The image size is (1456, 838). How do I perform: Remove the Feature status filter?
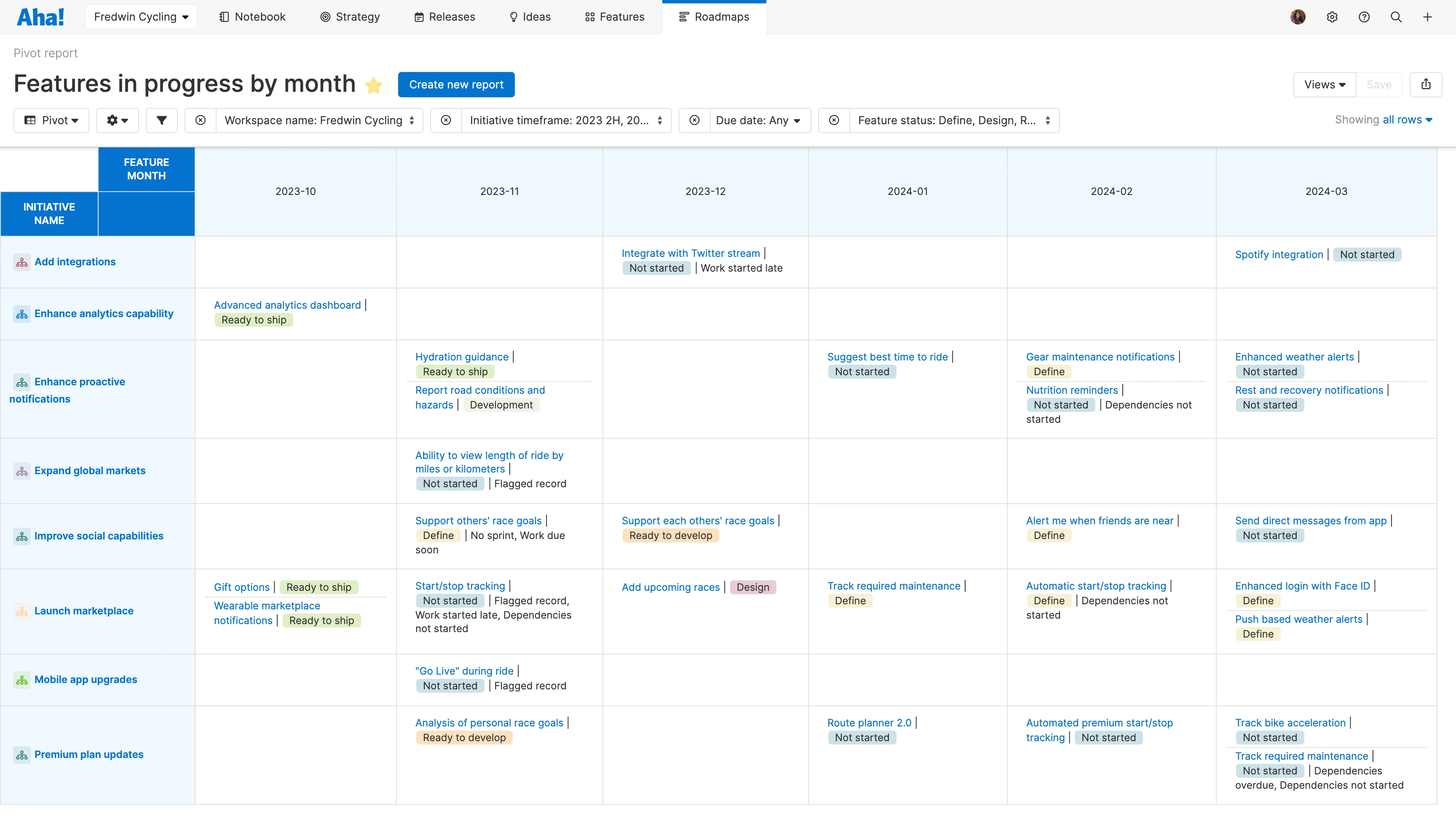[834, 120]
